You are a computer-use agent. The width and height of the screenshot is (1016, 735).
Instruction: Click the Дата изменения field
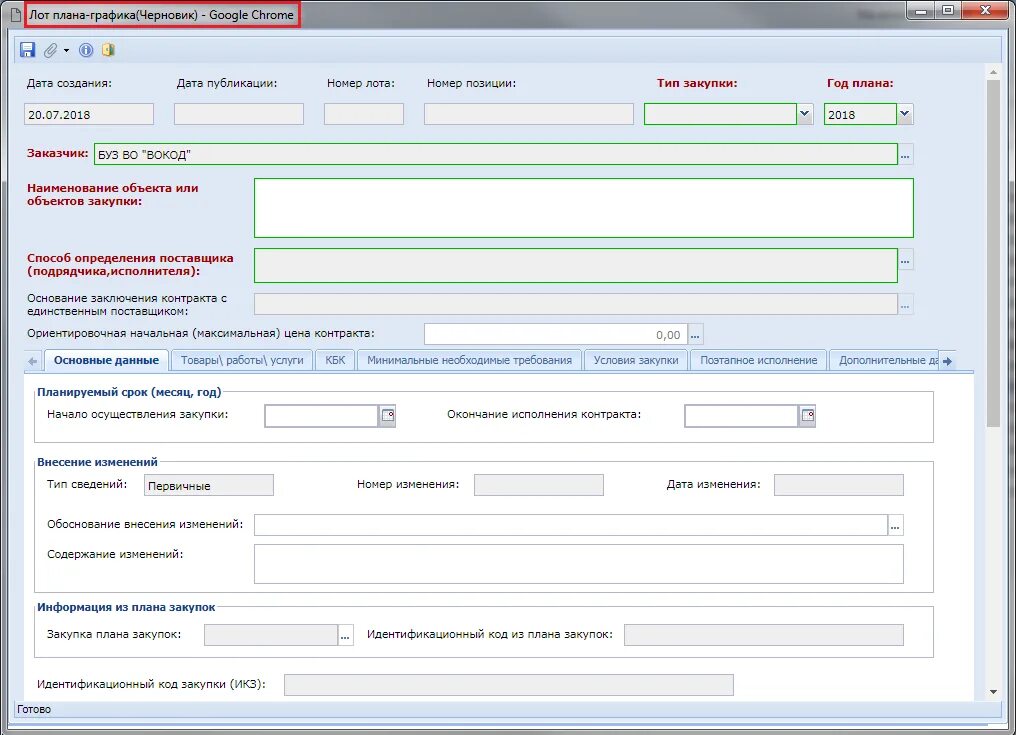[838, 485]
